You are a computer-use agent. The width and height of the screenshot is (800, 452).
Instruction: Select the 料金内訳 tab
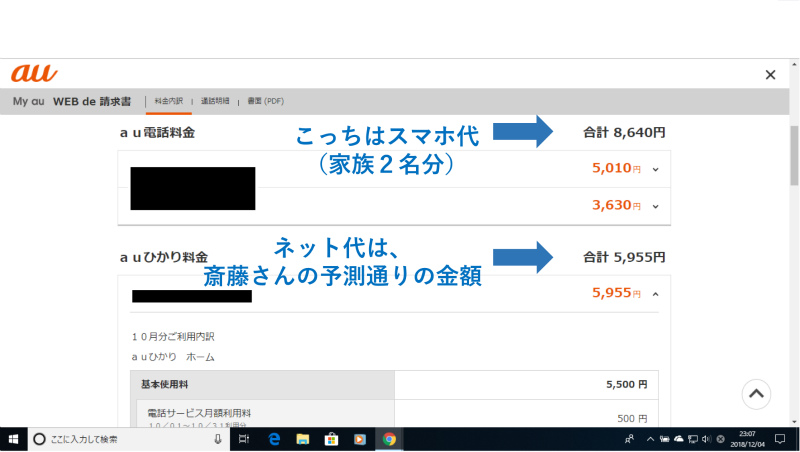[x=168, y=101]
